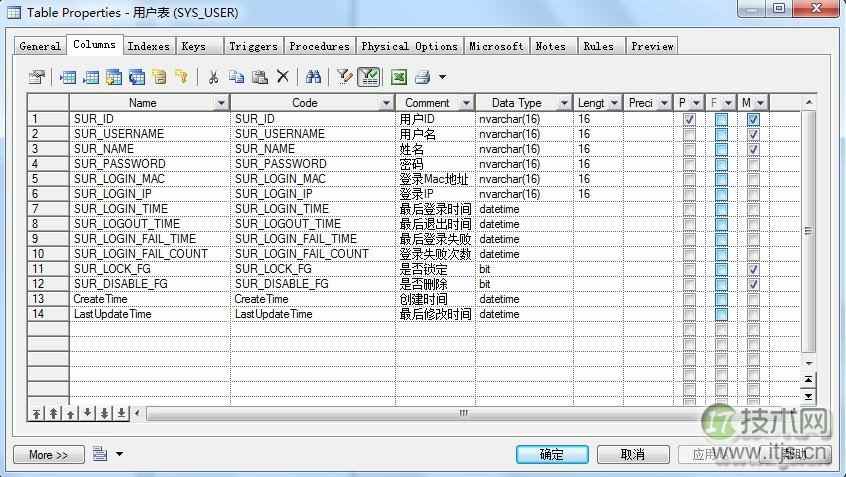Open the Data Type column header dropdown

564,103
